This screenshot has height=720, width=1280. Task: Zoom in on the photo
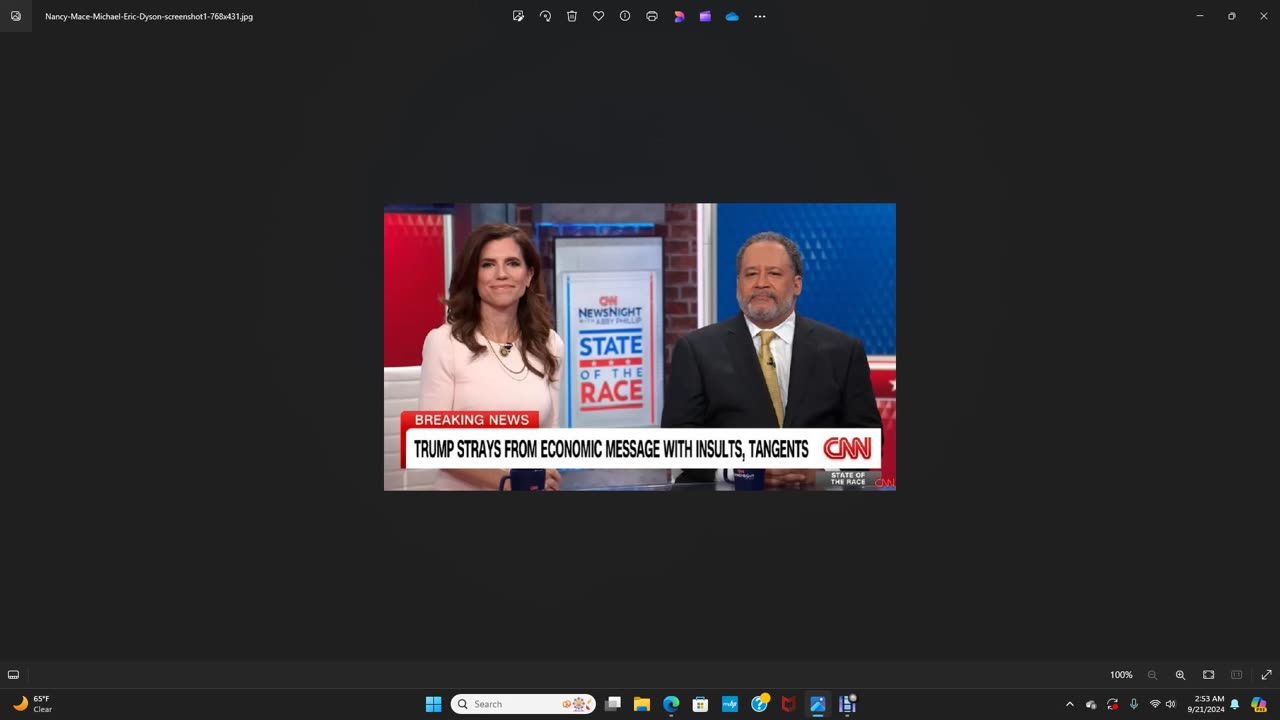point(1180,675)
